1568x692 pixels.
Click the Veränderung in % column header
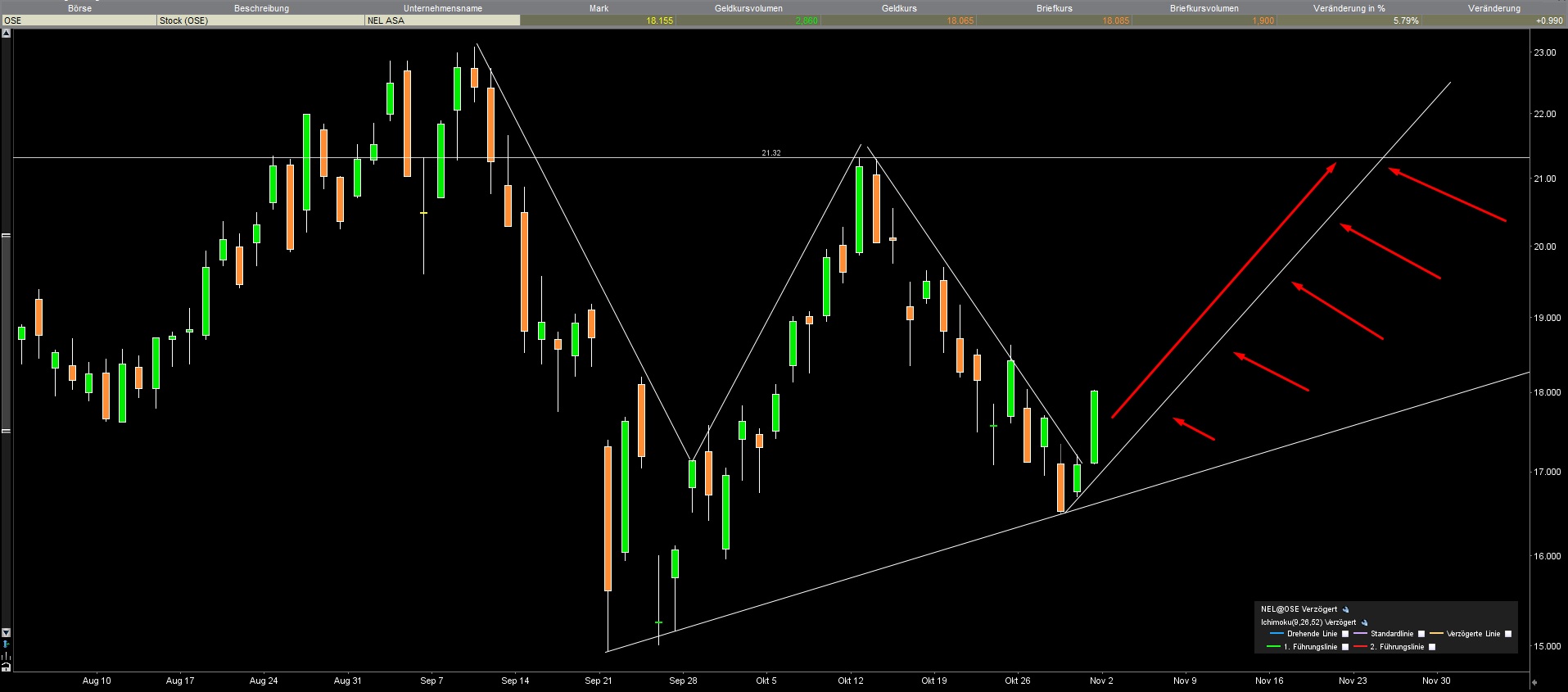coord(1349,8)
